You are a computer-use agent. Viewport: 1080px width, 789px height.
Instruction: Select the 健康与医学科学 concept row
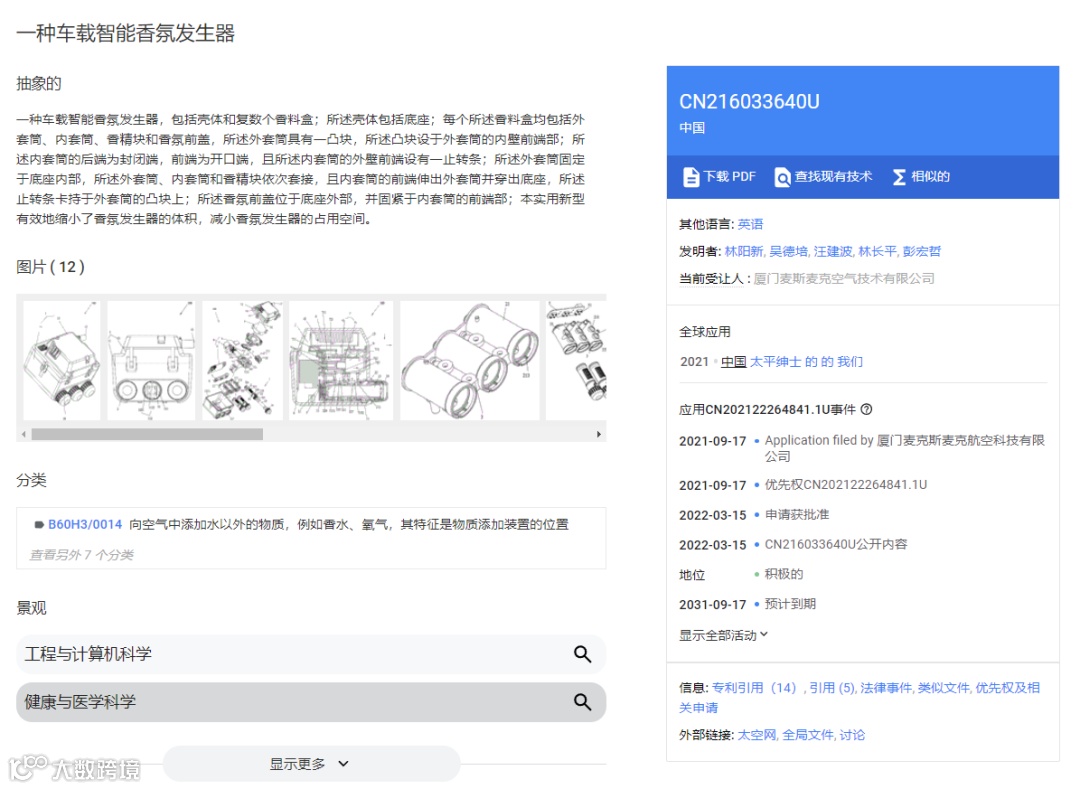click(x=311, y=702)
